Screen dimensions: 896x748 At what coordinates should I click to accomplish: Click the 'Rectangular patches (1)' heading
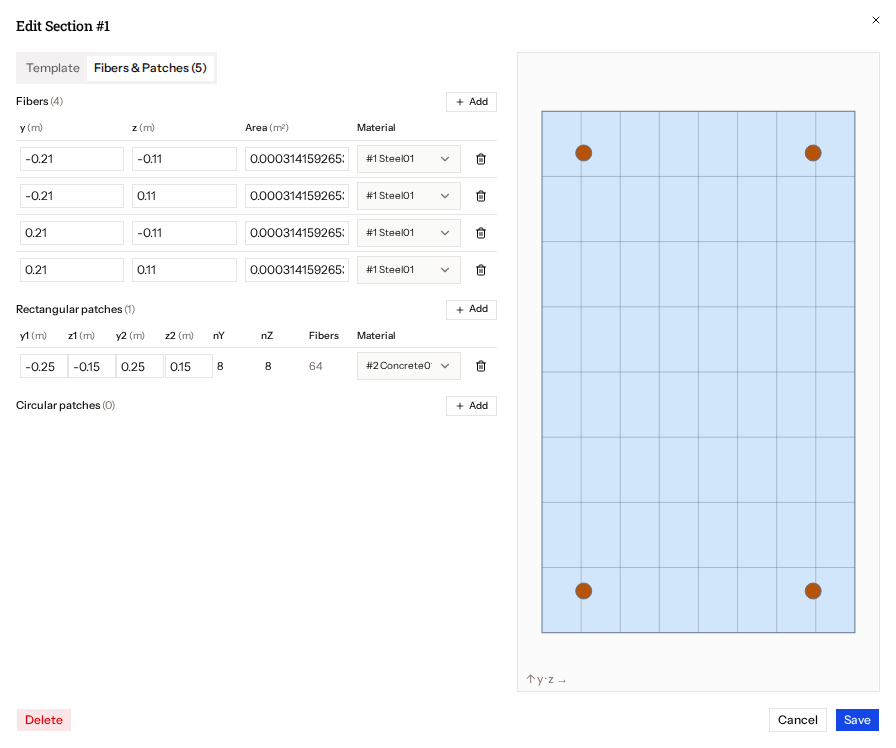point(75,309)
